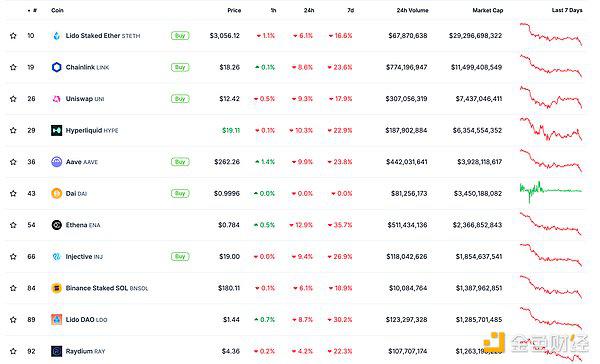Open the Dai 7-day sparkline chart
600x364 pixels.
(x=551, y=192)
